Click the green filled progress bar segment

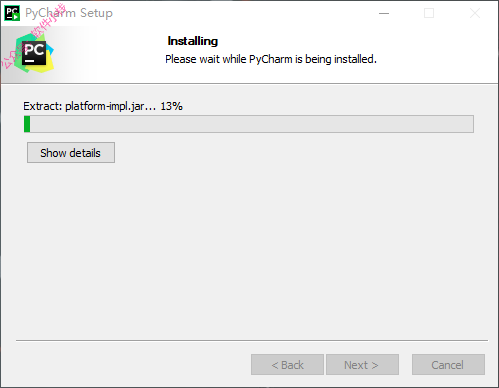[27, 124]
